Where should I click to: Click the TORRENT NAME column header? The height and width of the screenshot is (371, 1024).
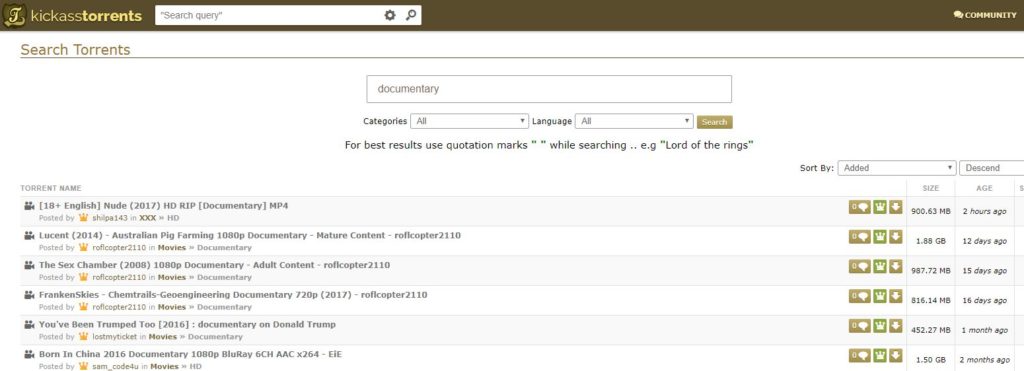pyautogui.click(x=51, y=188)
